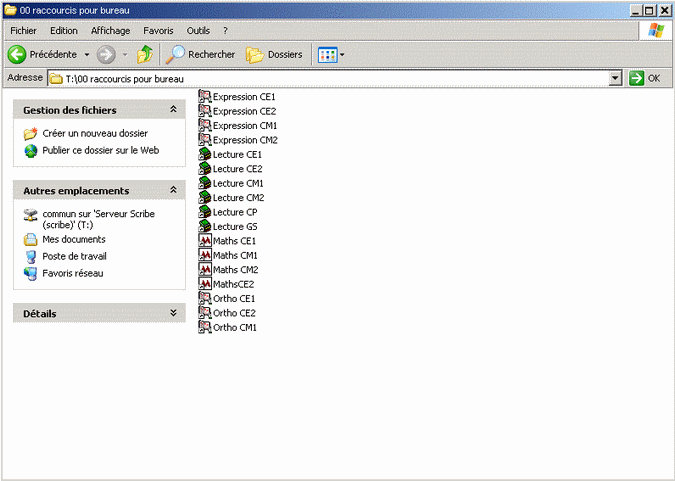Click the Ortho CE2 file name text
The image size is (675, 481).
234,313
